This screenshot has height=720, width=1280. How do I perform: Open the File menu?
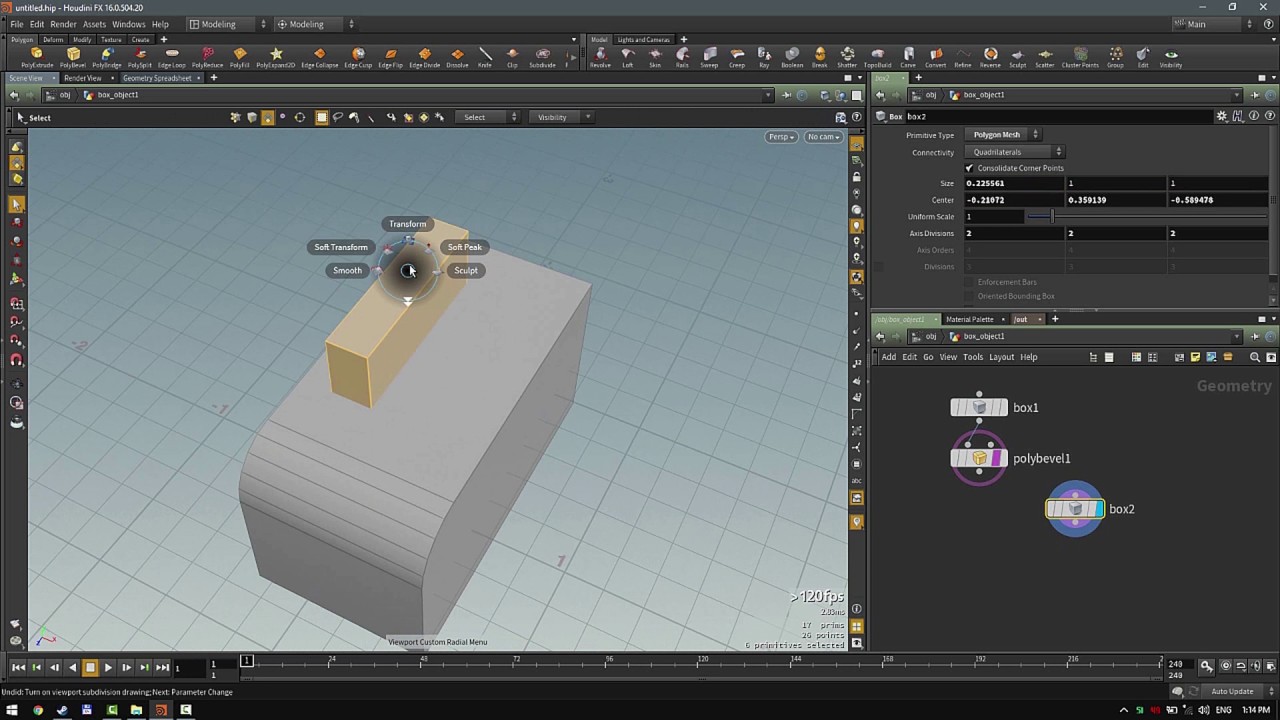[x=17, y=24]
